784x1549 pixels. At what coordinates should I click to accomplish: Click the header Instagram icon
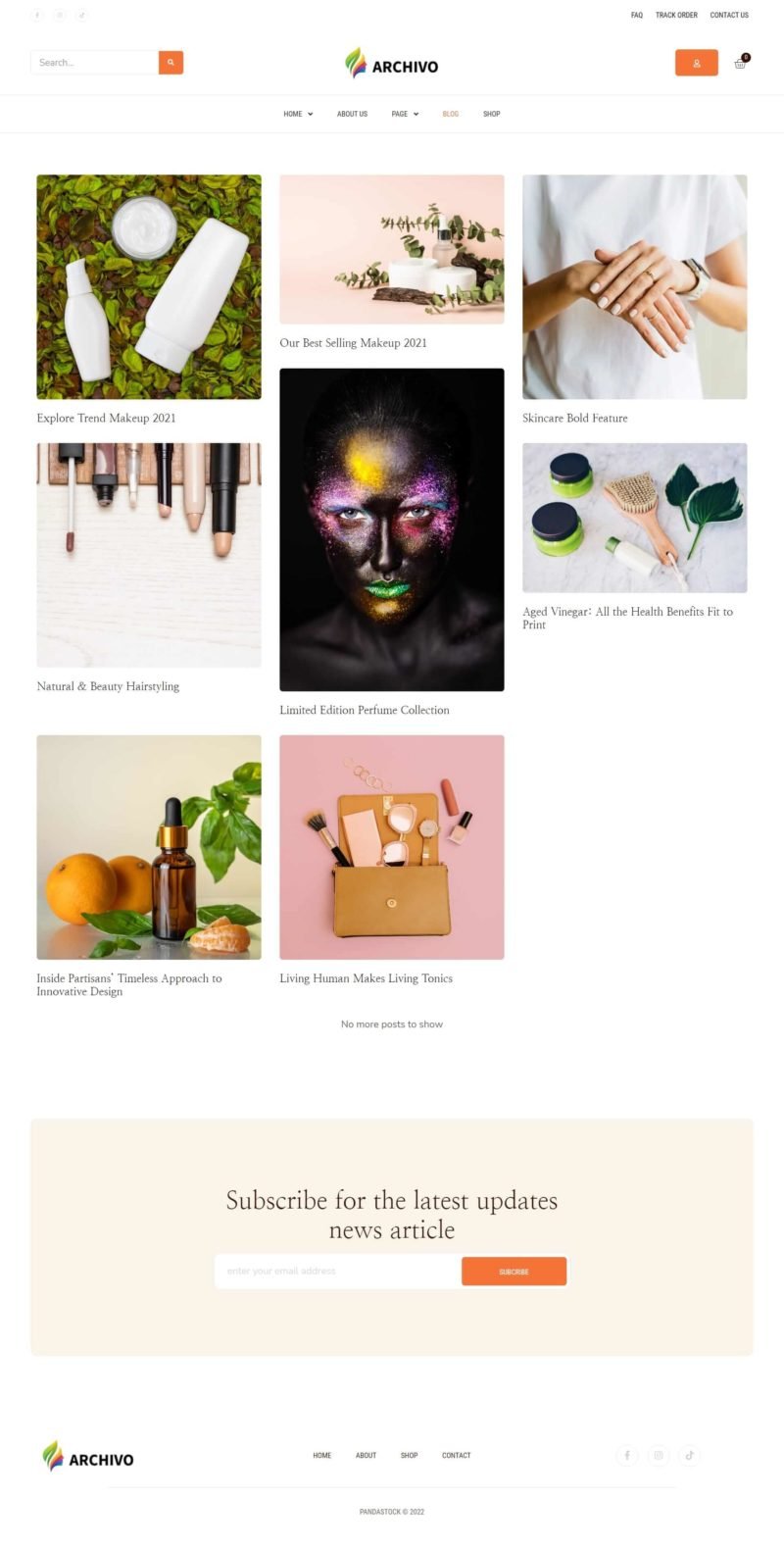(60, 15)
